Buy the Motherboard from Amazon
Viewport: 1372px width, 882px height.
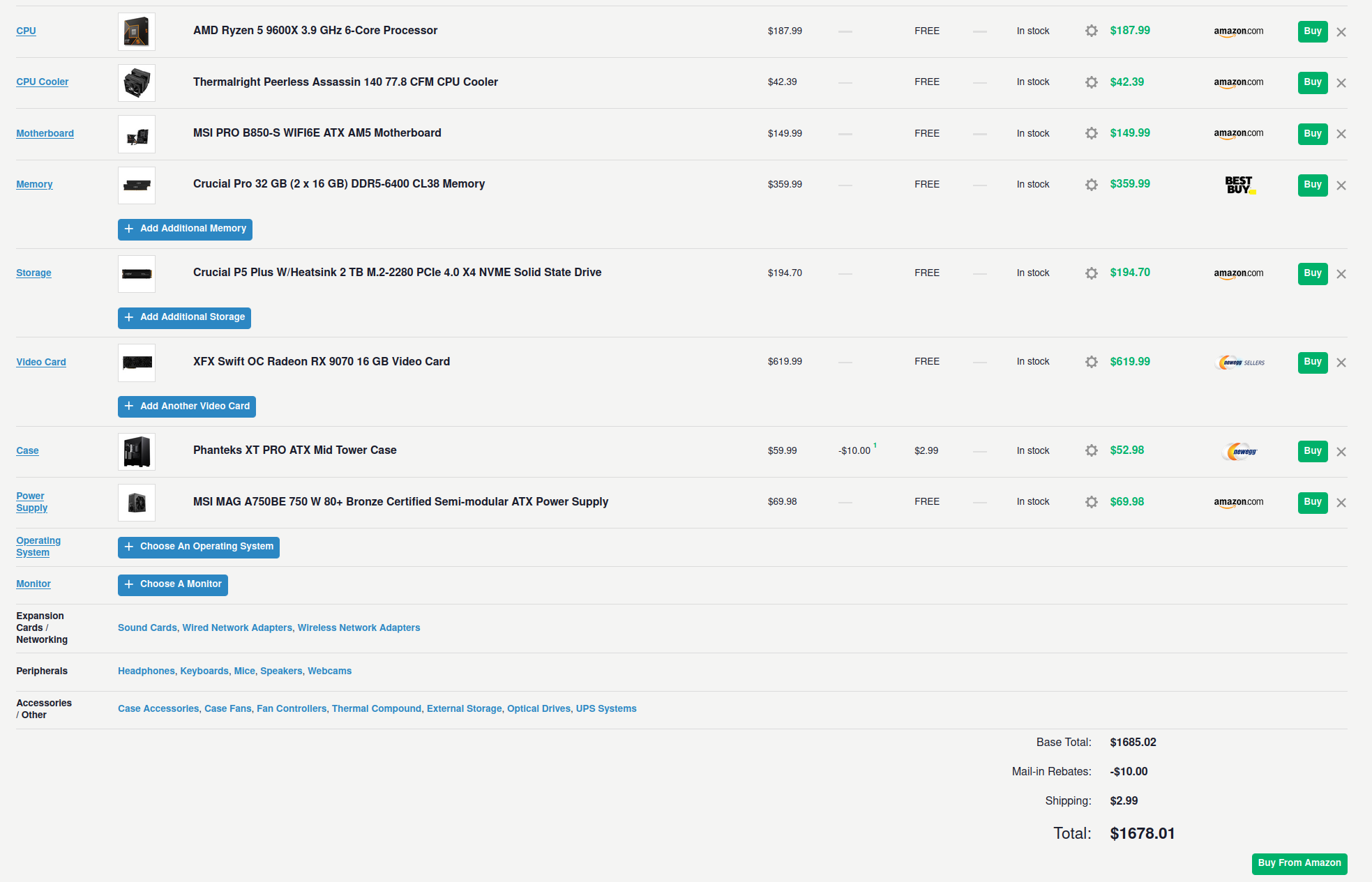tap(1312, 134)
